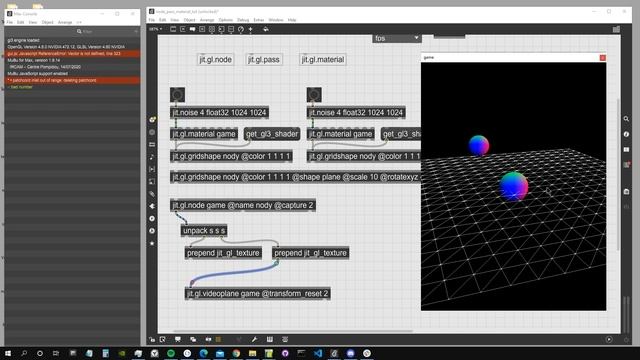Open the Debug menu
The height and width of the screenshot is (360, 640).
pos(243,20)
